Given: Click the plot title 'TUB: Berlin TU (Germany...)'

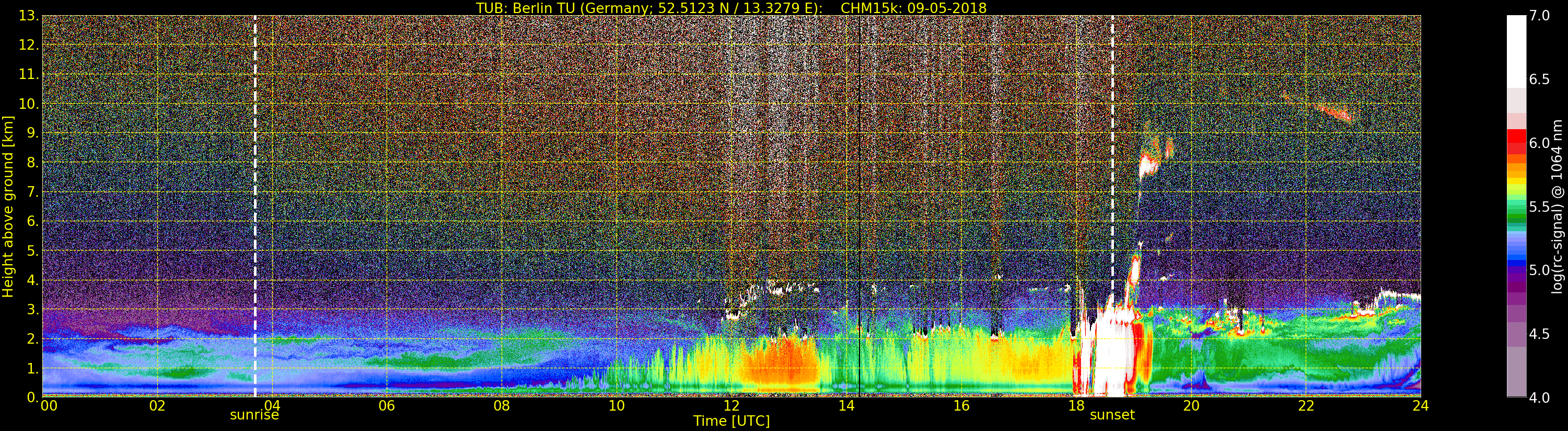Looking at the screenshot, I should point(731,8).
